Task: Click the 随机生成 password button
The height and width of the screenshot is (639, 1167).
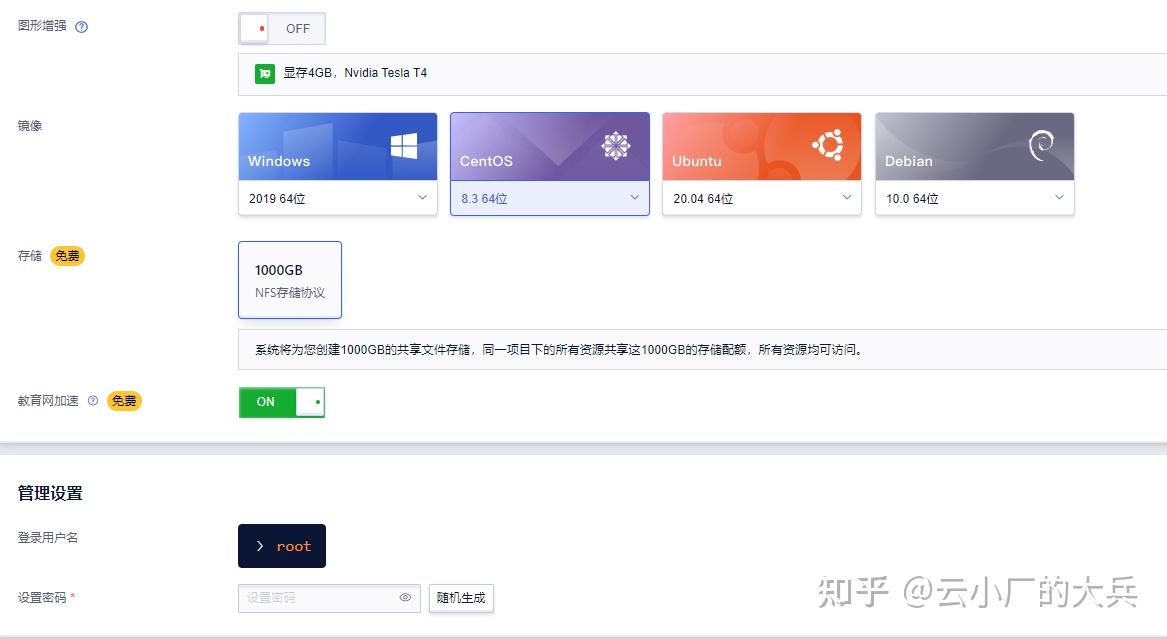Action: click(x=461, y=597)
